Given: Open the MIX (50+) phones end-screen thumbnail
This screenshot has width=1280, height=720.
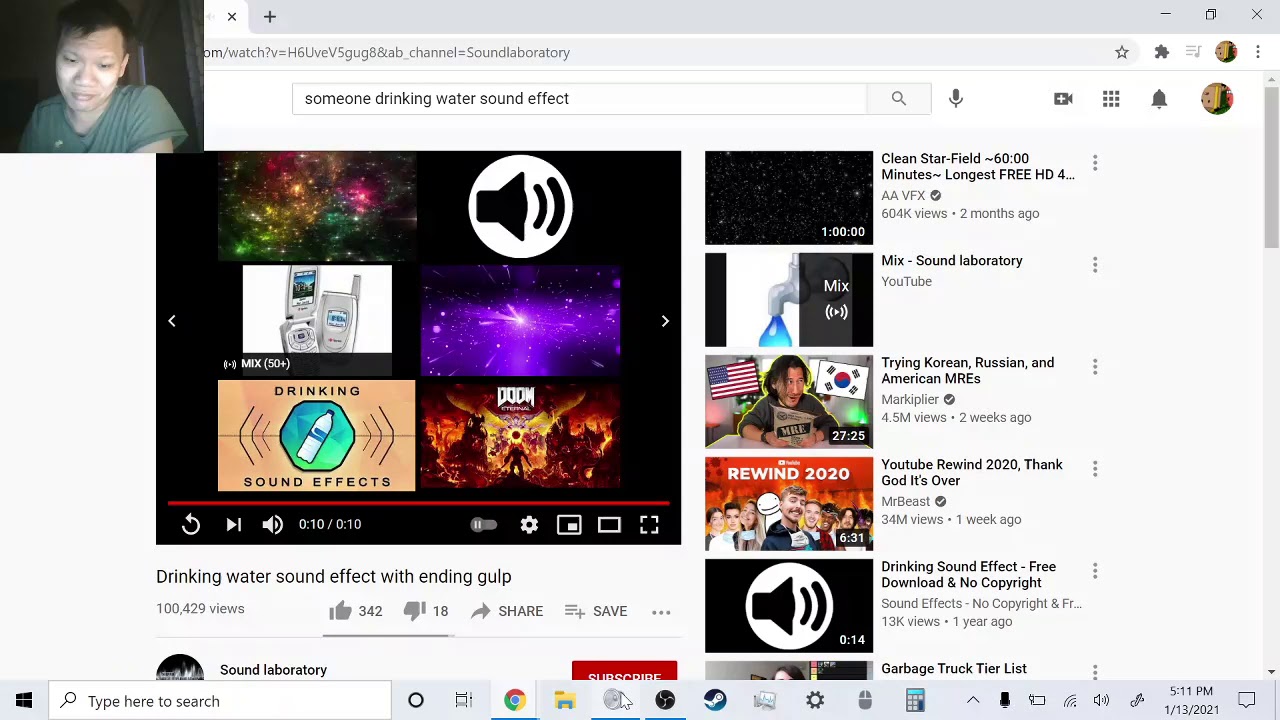Looking at the screenshot, I should 317,320.
